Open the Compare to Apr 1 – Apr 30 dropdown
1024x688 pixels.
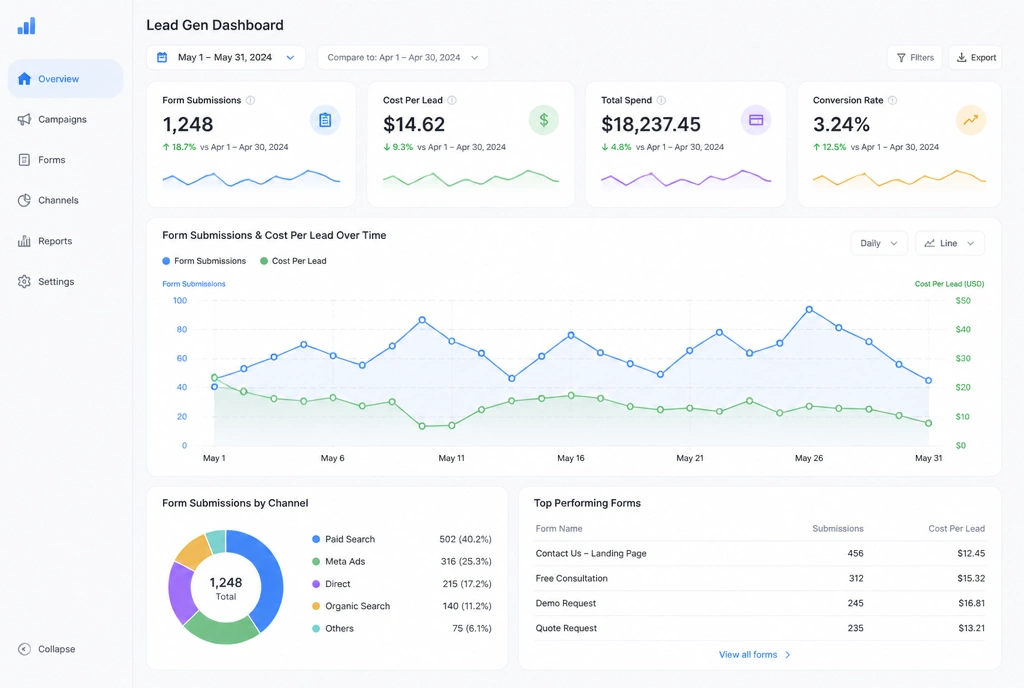(x=402, y=57)
